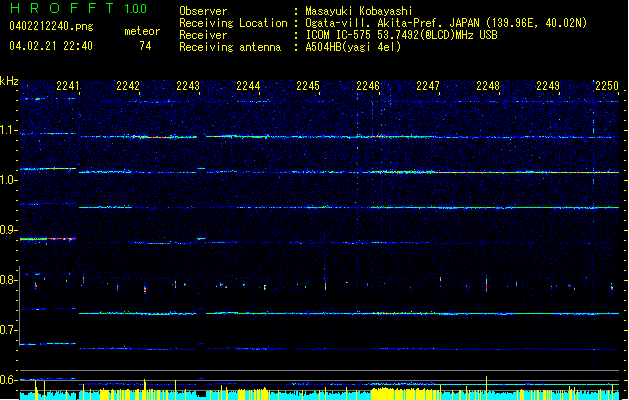Image resolution: width=629 pixels, height=400 pixels.
Task: Select the 2245 time label
Action: point(308,87)
